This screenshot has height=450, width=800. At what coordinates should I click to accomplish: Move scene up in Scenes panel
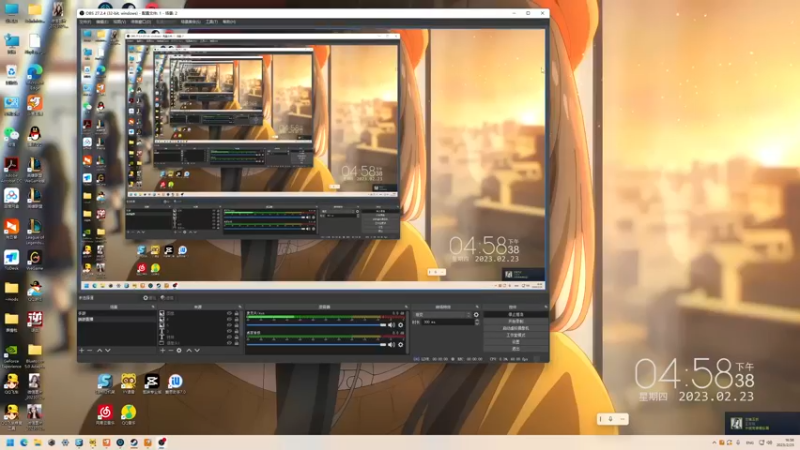[x=99, y=351]
